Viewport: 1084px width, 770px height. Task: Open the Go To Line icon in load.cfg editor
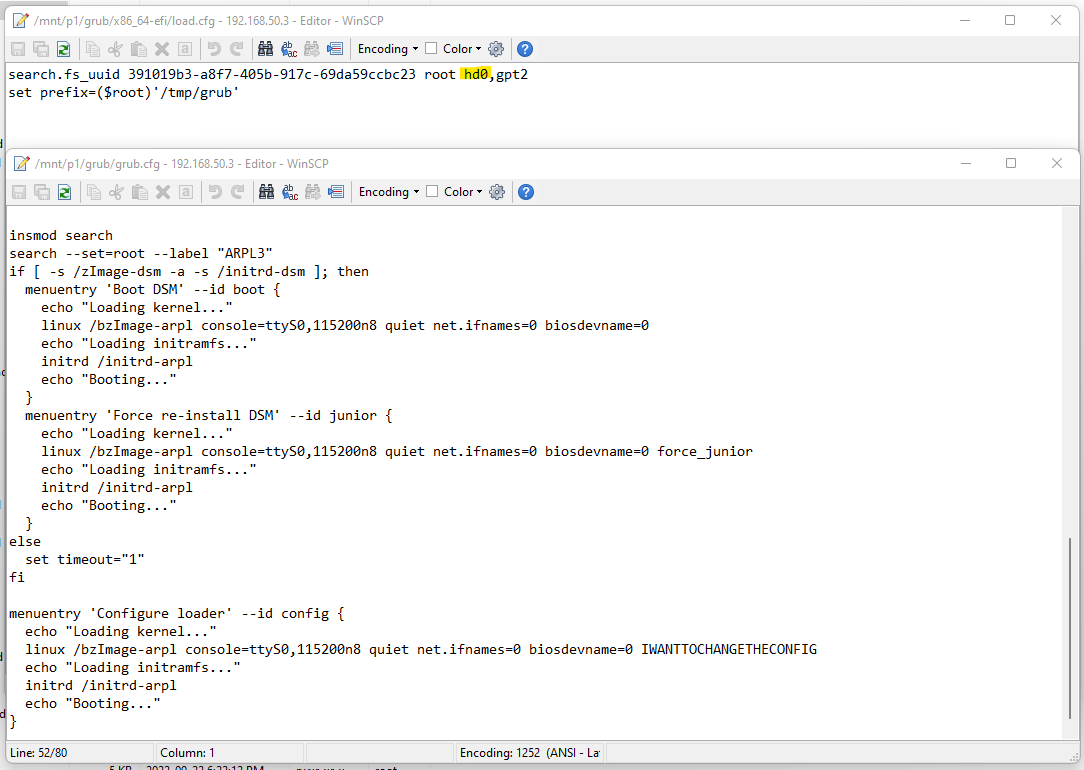point(334,48)
